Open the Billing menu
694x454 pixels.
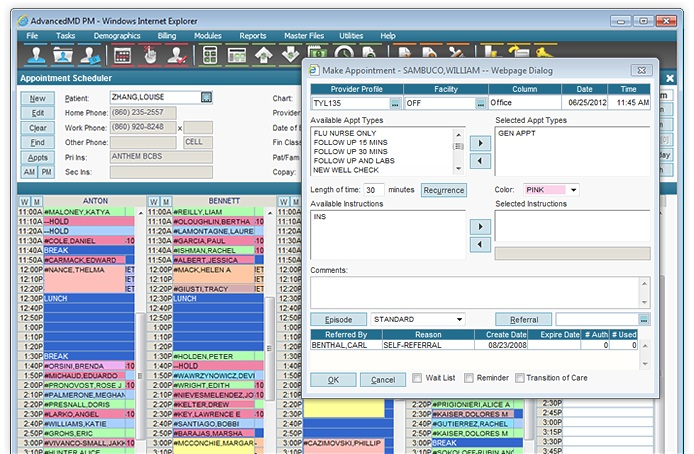167,36
